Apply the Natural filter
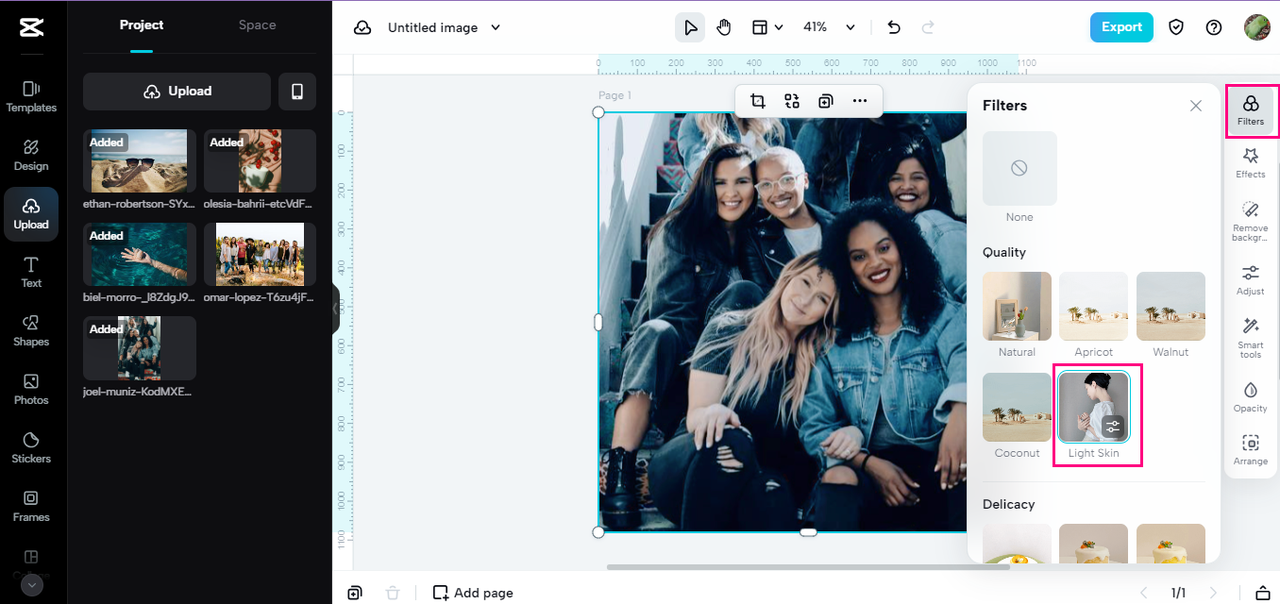The height and width of the screenshot is (604, 1280). [1017, 306]
